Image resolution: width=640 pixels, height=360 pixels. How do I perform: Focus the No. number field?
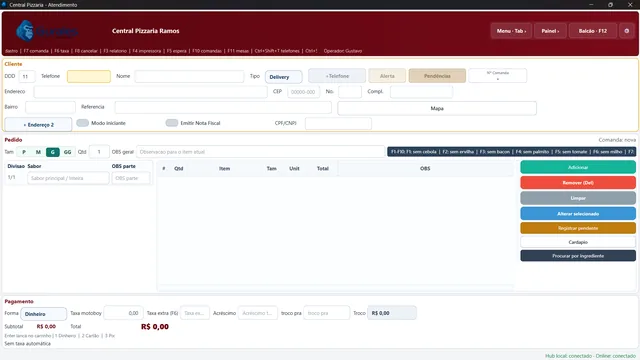(x=350, y=92)
